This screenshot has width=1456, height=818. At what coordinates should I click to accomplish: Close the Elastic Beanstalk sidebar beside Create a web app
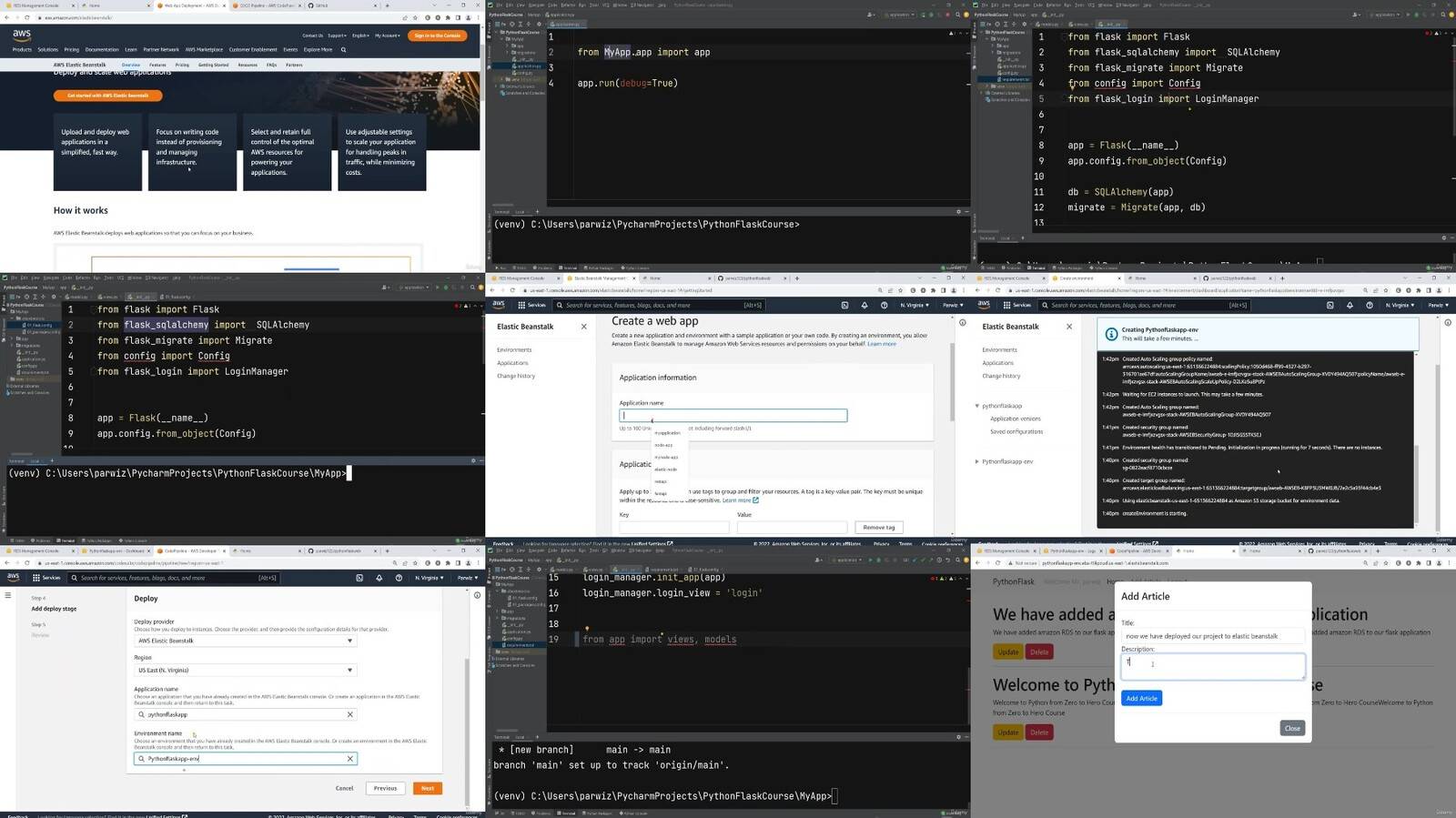point(583,327)
